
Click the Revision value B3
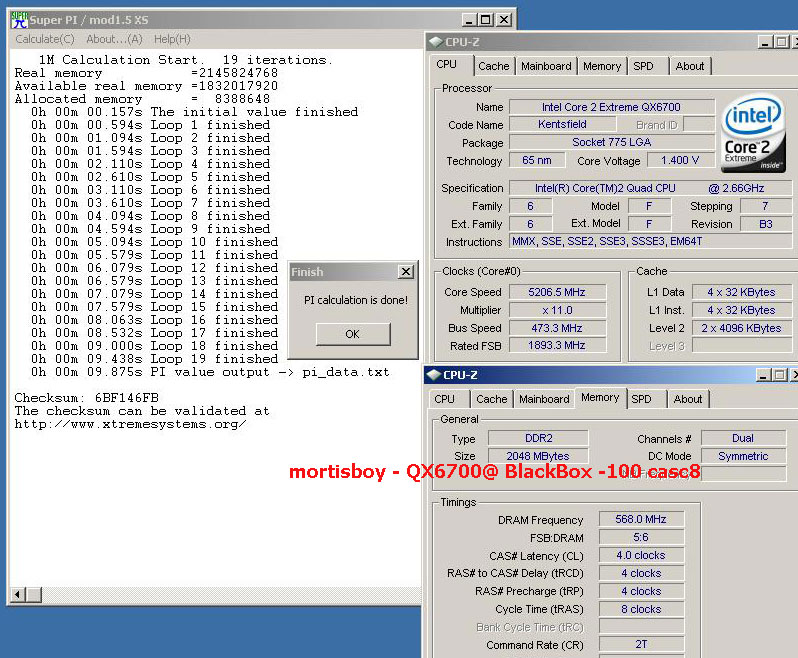click(765, 224)
